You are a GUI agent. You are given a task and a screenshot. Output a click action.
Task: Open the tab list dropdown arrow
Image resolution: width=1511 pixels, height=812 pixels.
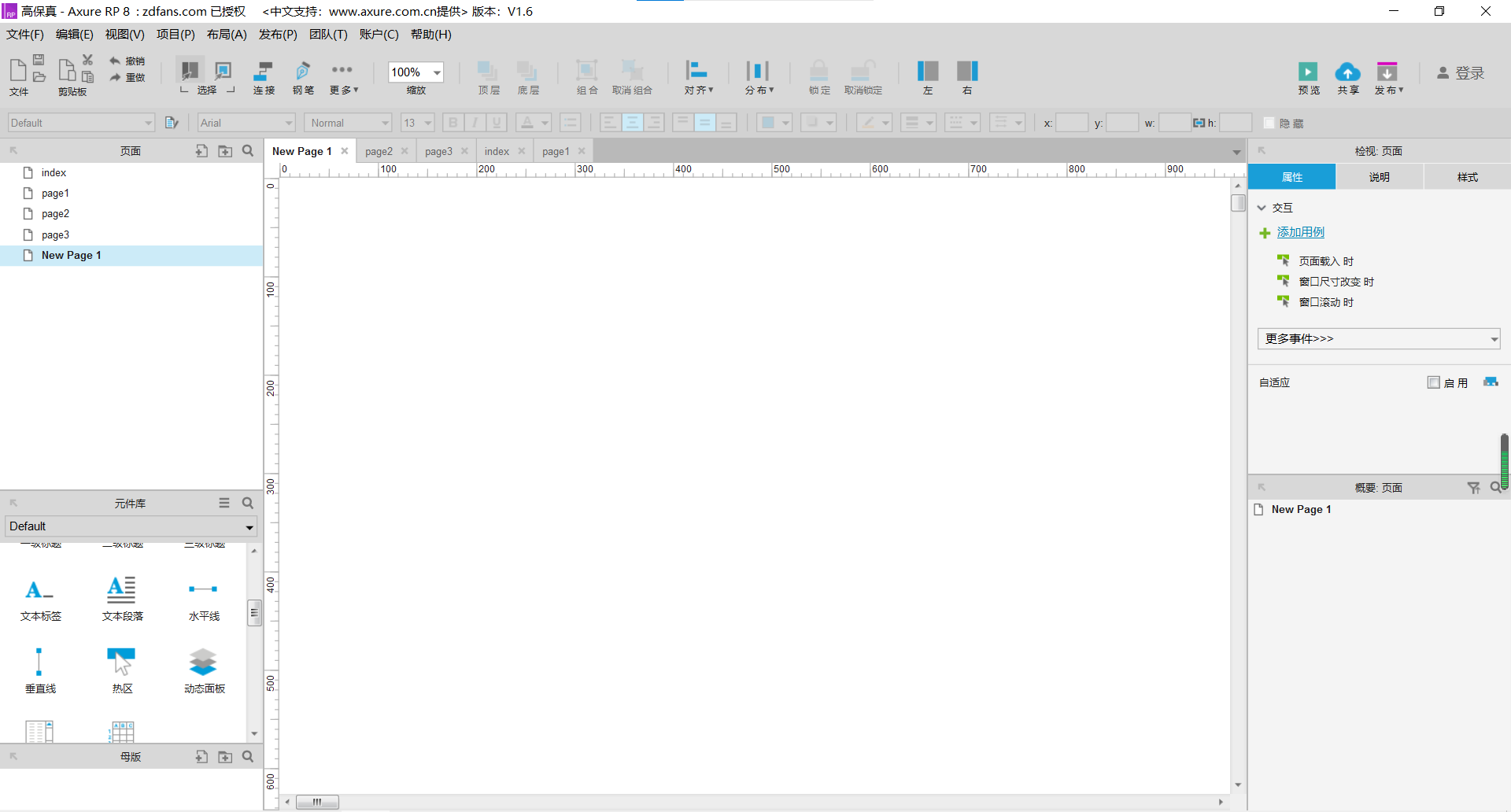1236,152
